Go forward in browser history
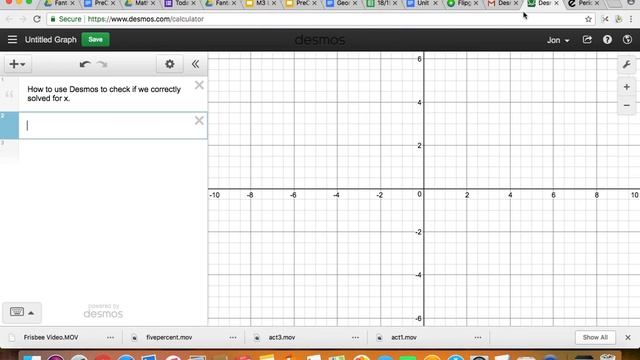The height and width of the screenshot is (360, 640). [x=22, y=19]
